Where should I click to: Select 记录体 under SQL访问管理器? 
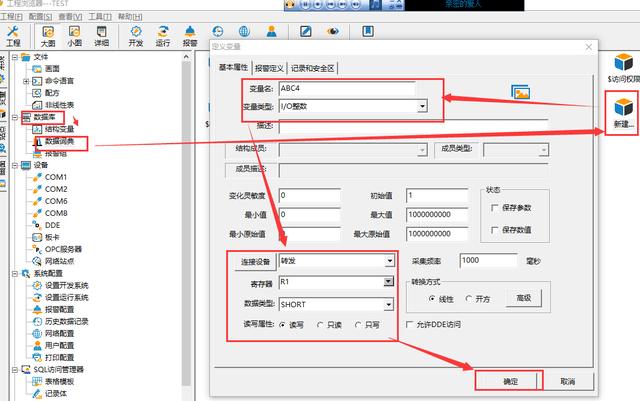pyautogui.click(x=56, y=394)
